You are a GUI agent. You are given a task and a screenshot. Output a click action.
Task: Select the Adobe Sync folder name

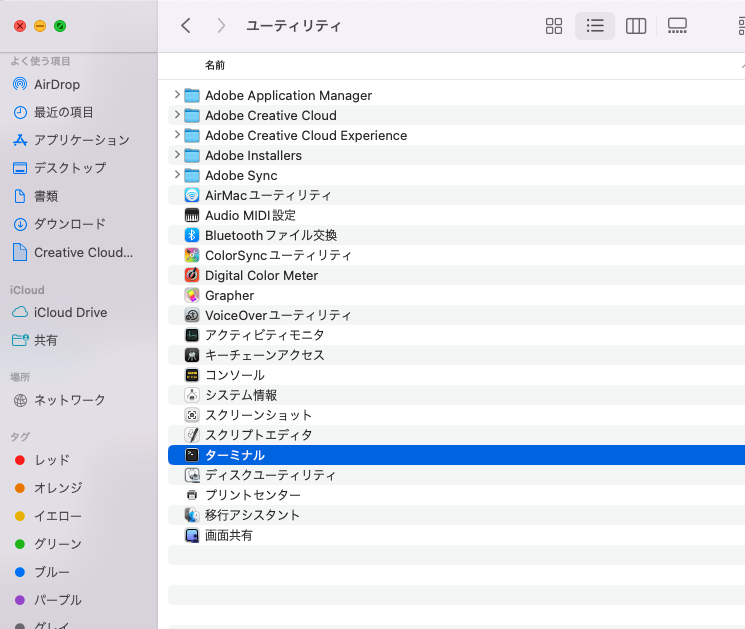(x=241, y=175)
